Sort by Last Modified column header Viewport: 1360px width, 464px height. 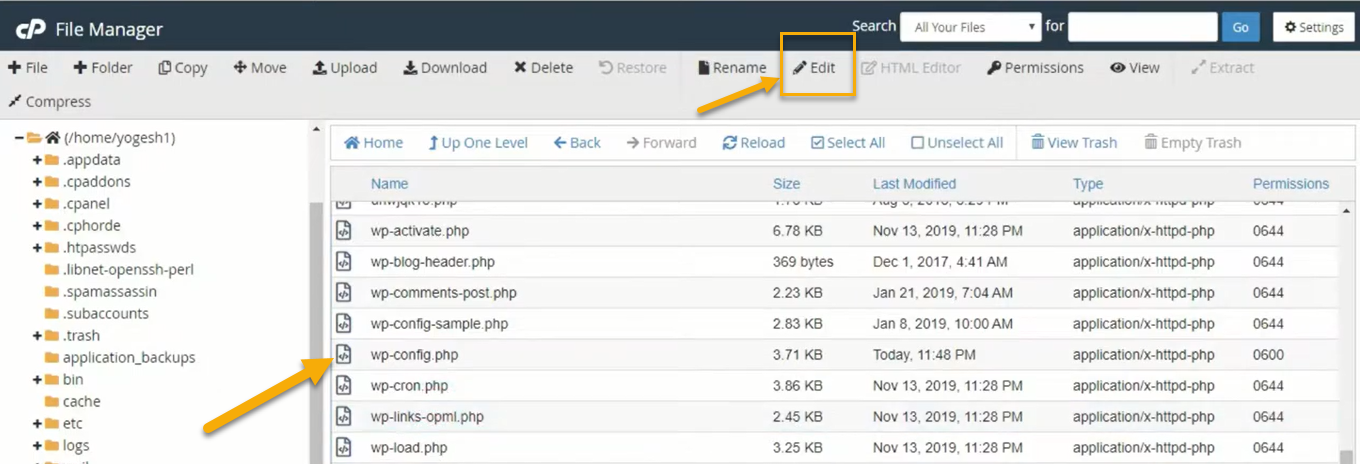[x=914, y=184]
